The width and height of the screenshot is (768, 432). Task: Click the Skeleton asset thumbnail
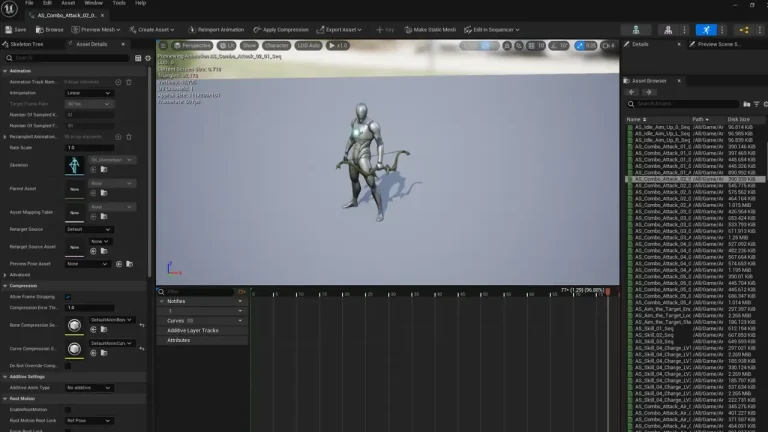click(x=74, y=166)
